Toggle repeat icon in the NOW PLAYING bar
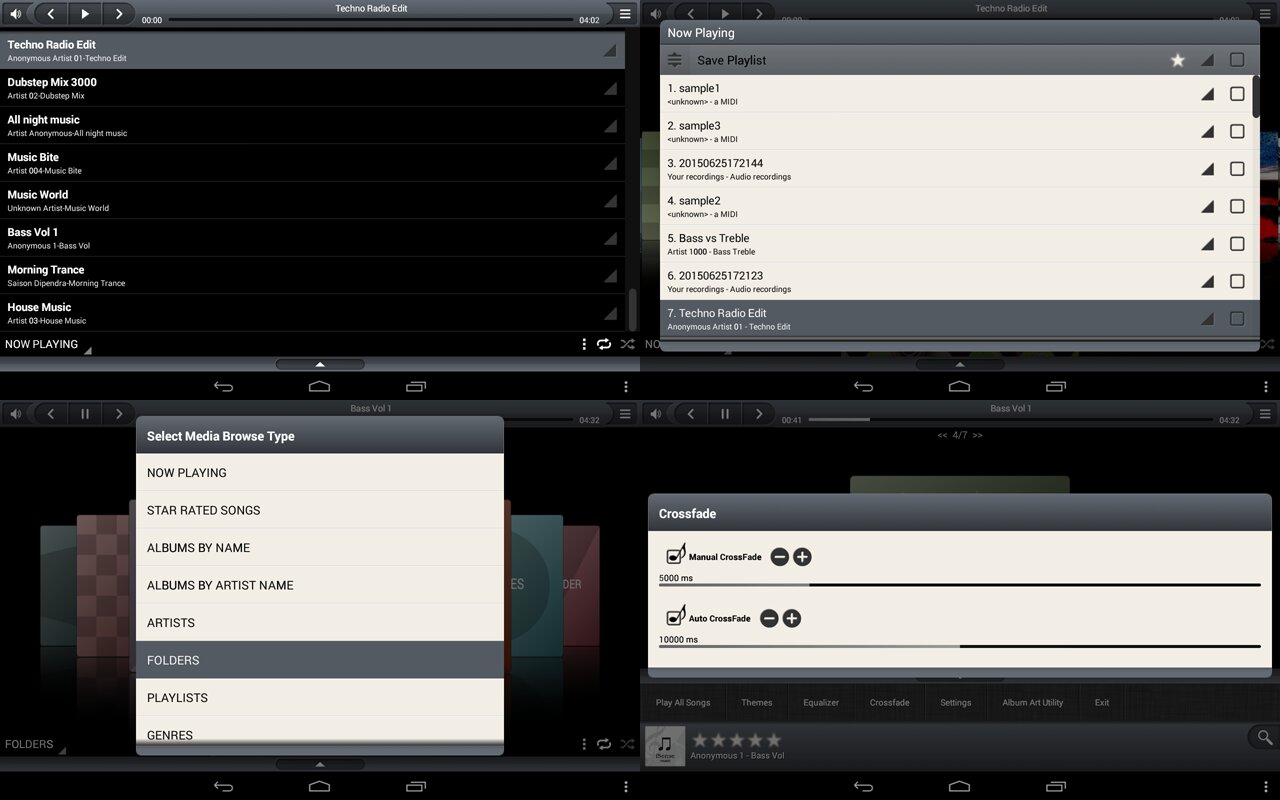The width and height of the screenshot is (1280, 800). point(604,344)
